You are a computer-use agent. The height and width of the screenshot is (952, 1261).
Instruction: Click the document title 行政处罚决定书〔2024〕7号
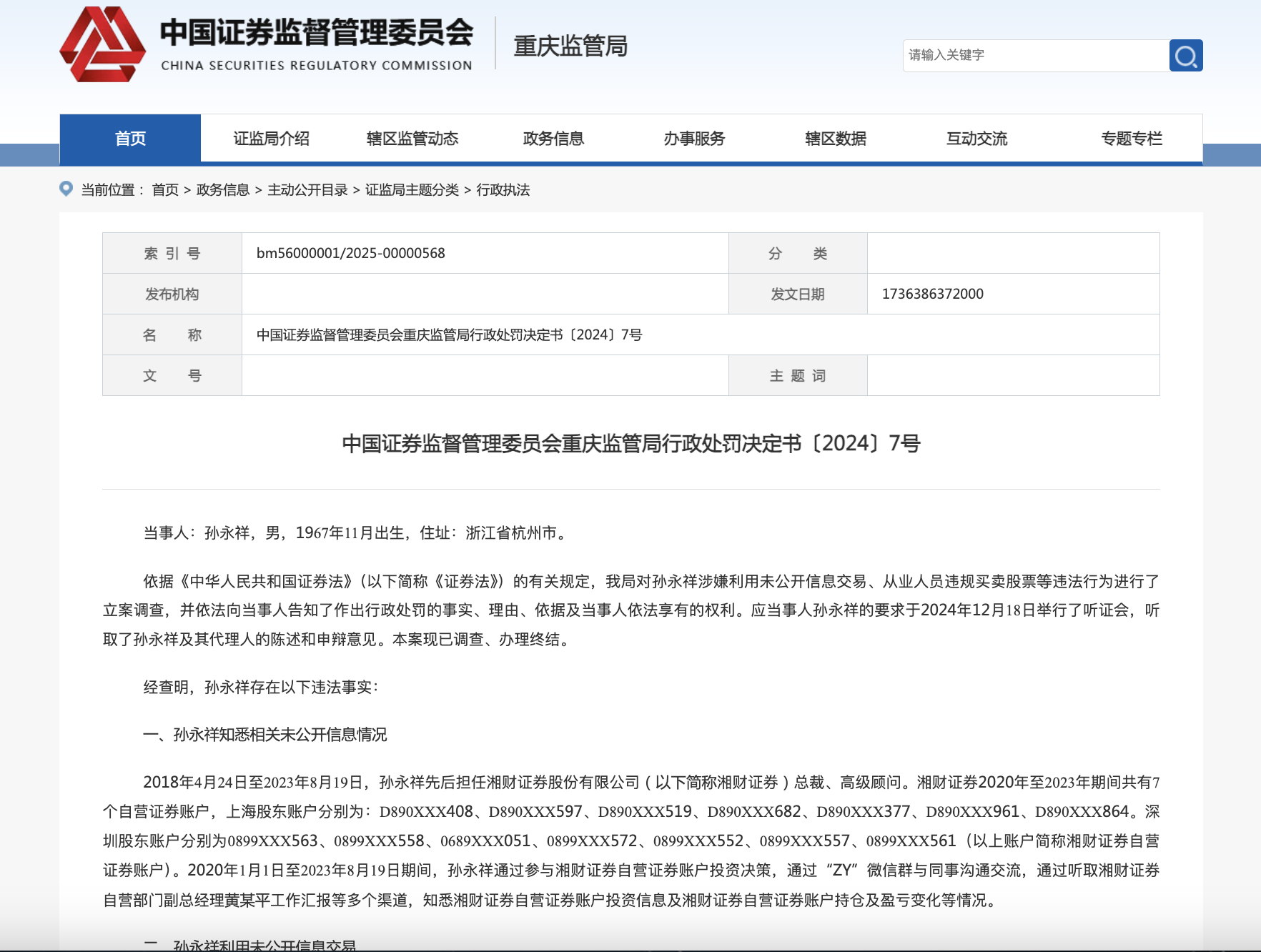tap(630, 443)
